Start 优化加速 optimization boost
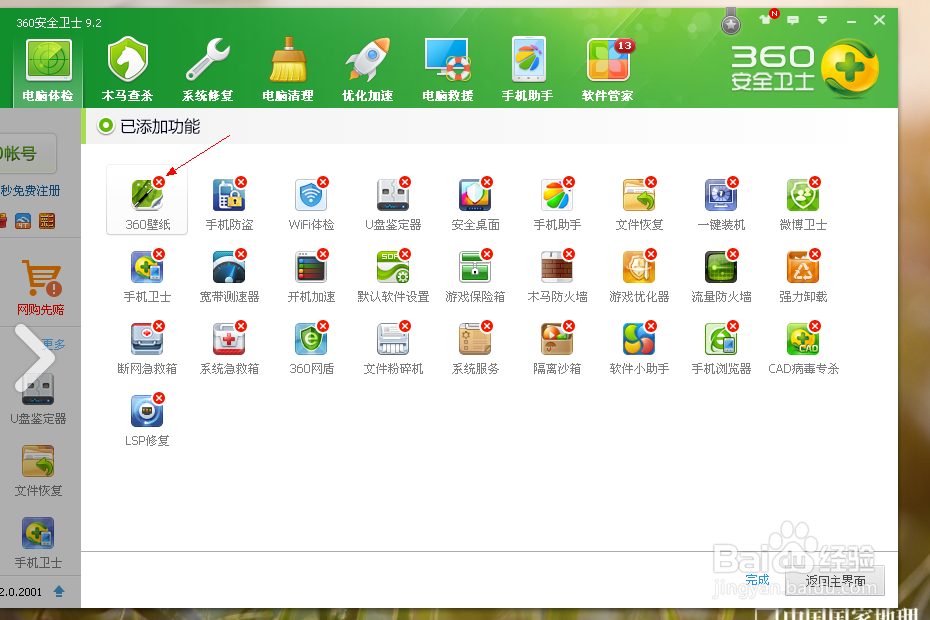This screenshot has height=620, width=930. pyautogui.click(x=367, y=67)
